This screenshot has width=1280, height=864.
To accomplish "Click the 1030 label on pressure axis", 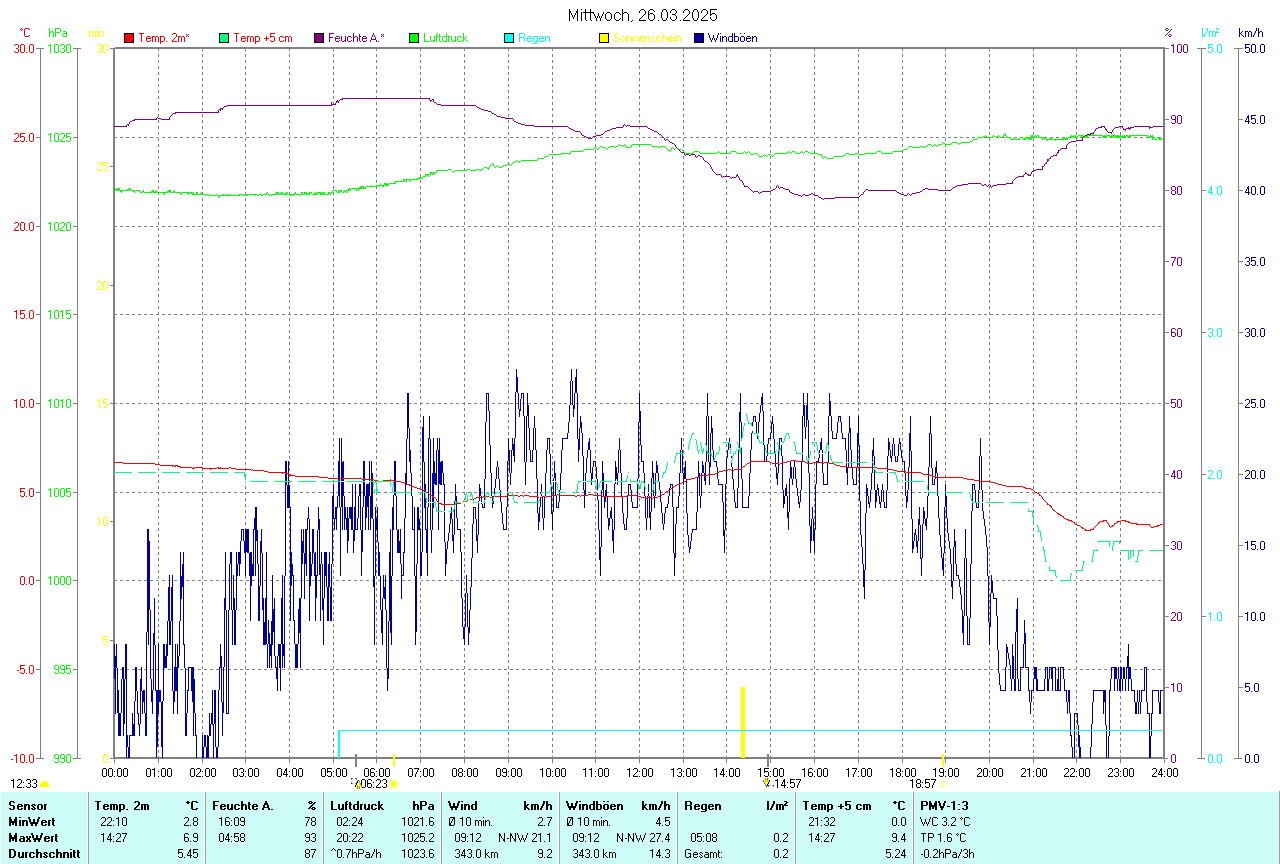I will tap(59, 48).
